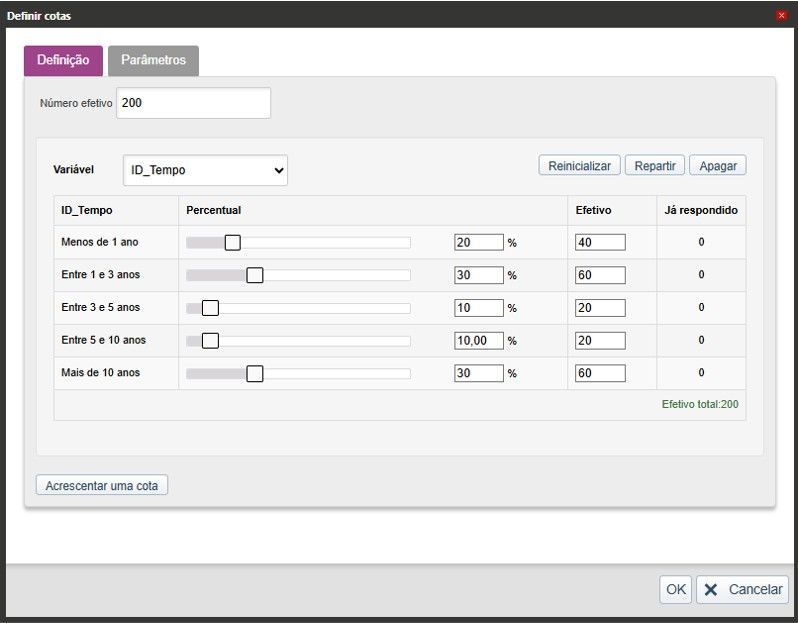
Task: Click the Número efetivo label
Action: (x=76, y=103)
